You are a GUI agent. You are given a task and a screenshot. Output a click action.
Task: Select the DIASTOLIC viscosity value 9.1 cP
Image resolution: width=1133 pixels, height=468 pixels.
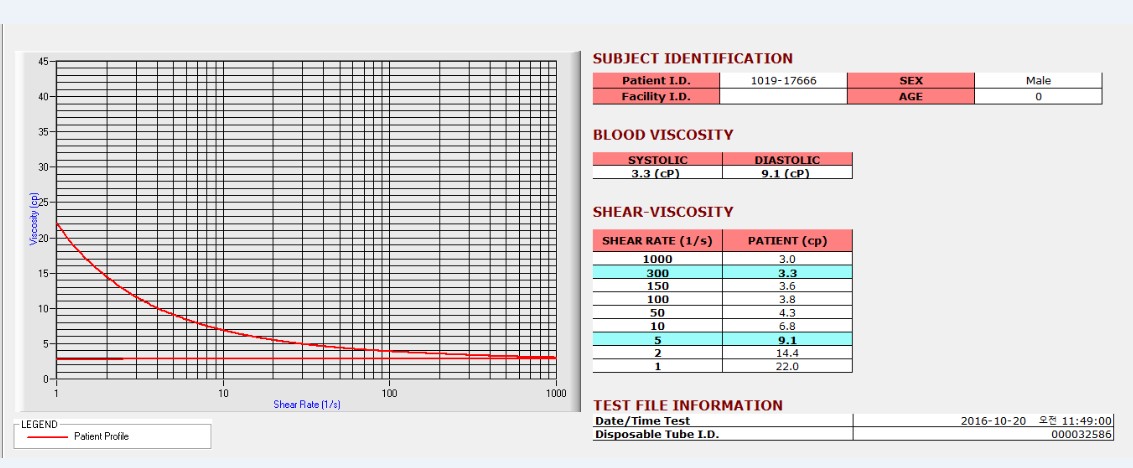click(788, 173)
